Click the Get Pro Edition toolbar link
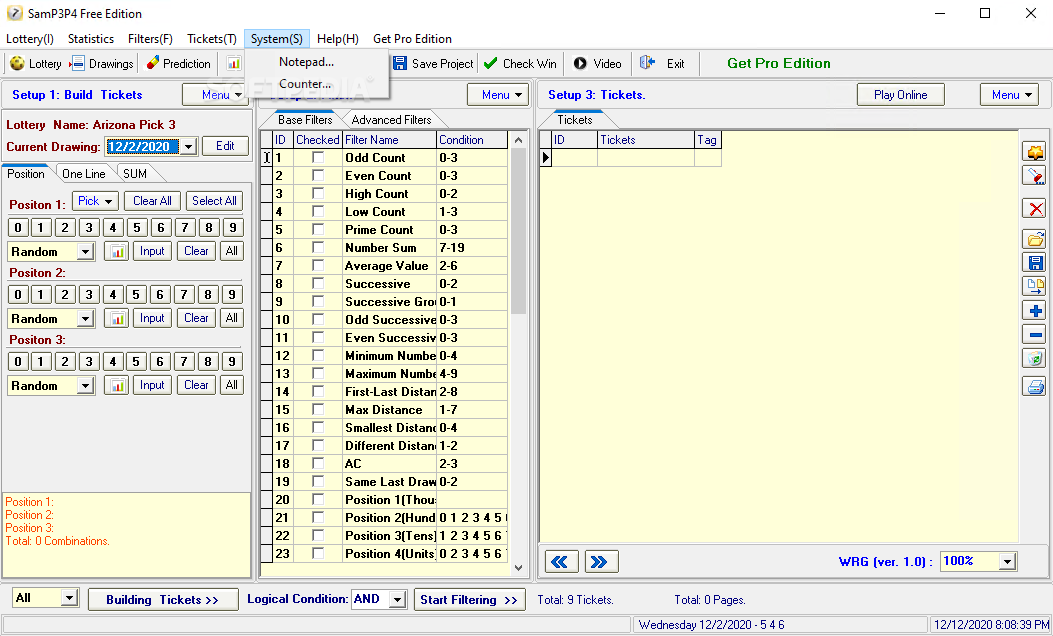Image resolution: width=1053 pixels, height=636 pixels. [778, 63]
